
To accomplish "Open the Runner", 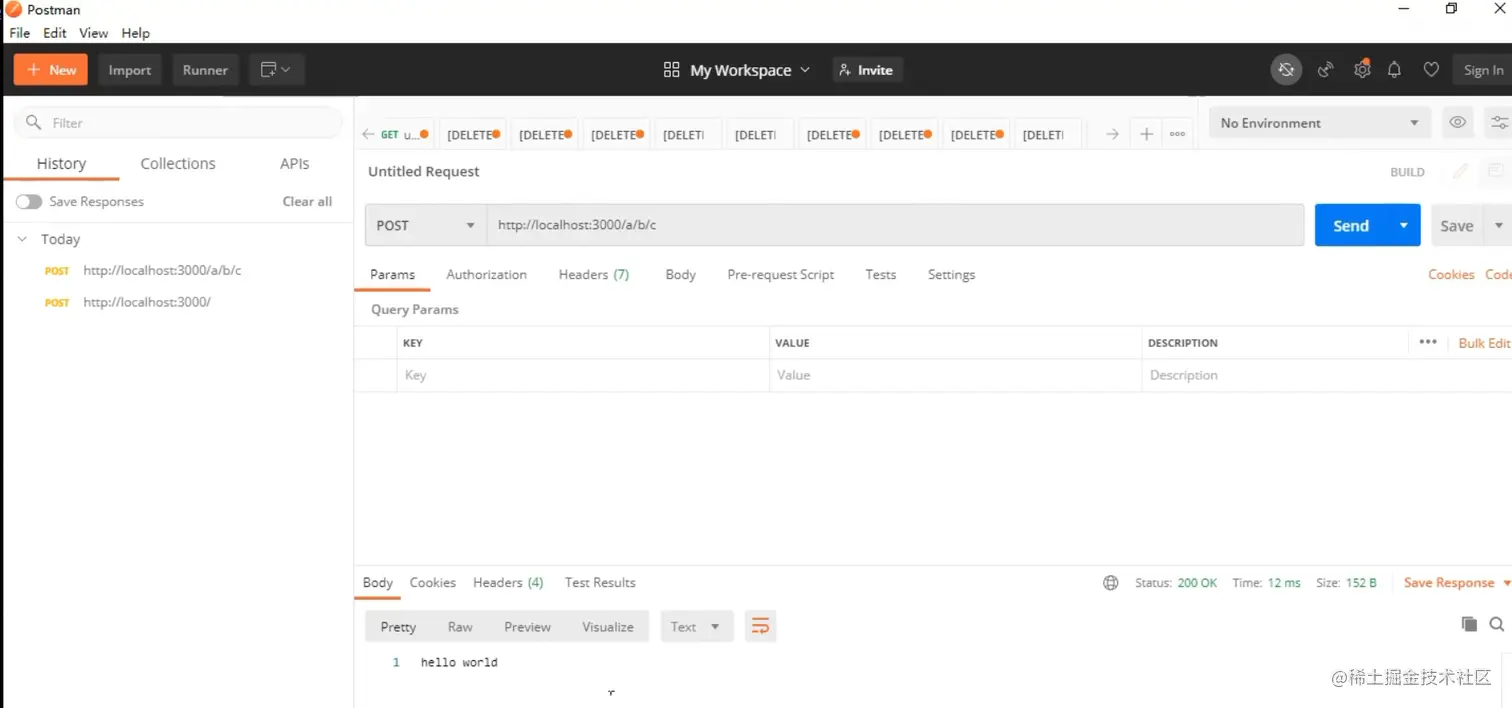I will point(205,70).
